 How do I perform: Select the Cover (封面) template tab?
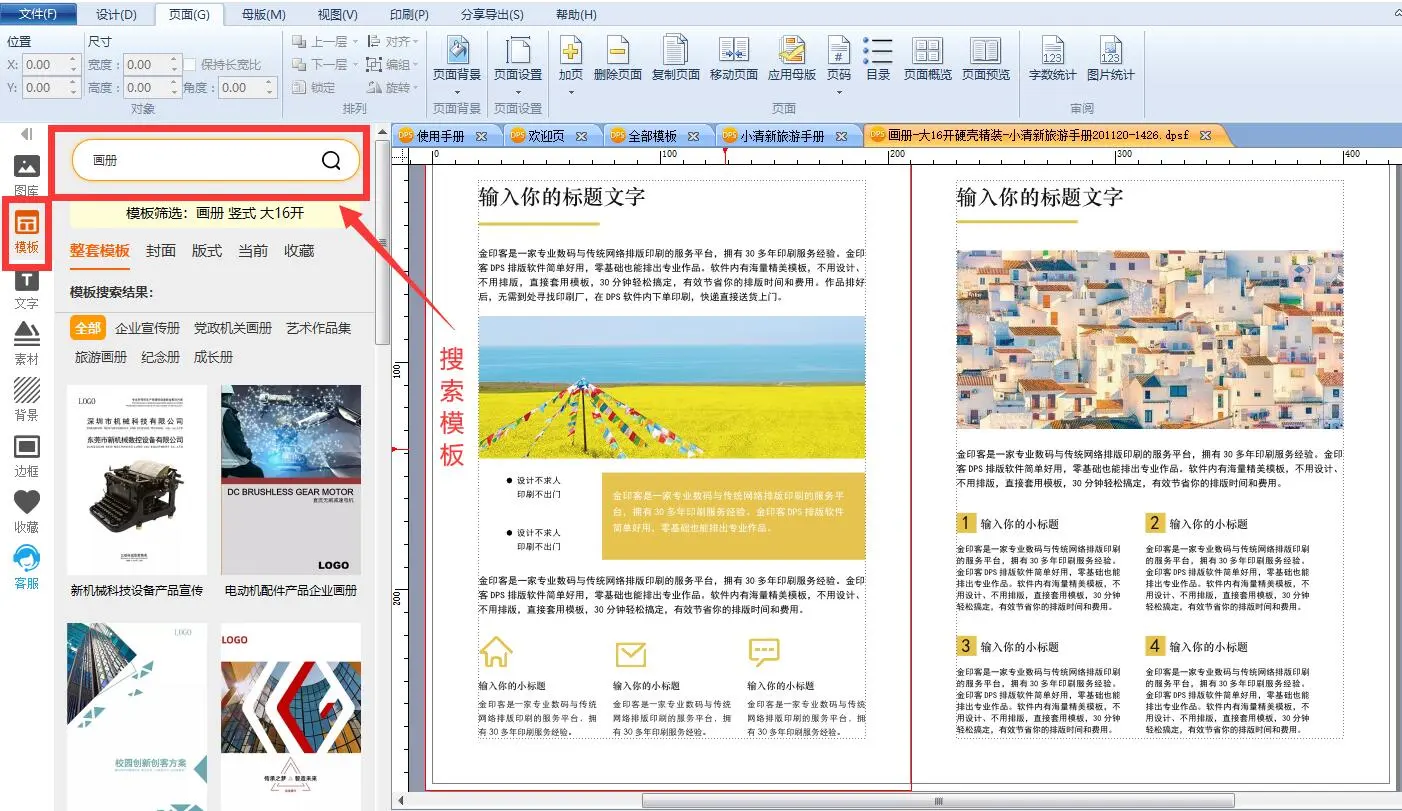click(160, 251)
